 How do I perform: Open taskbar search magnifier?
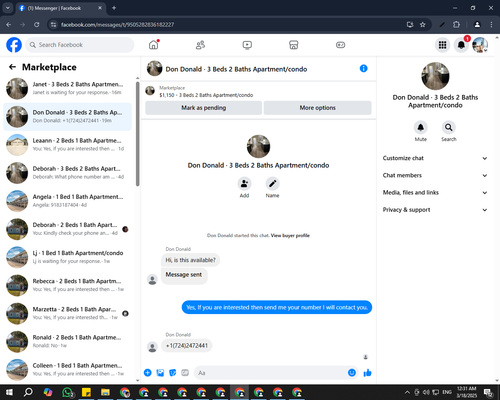(x=28, y=392)
